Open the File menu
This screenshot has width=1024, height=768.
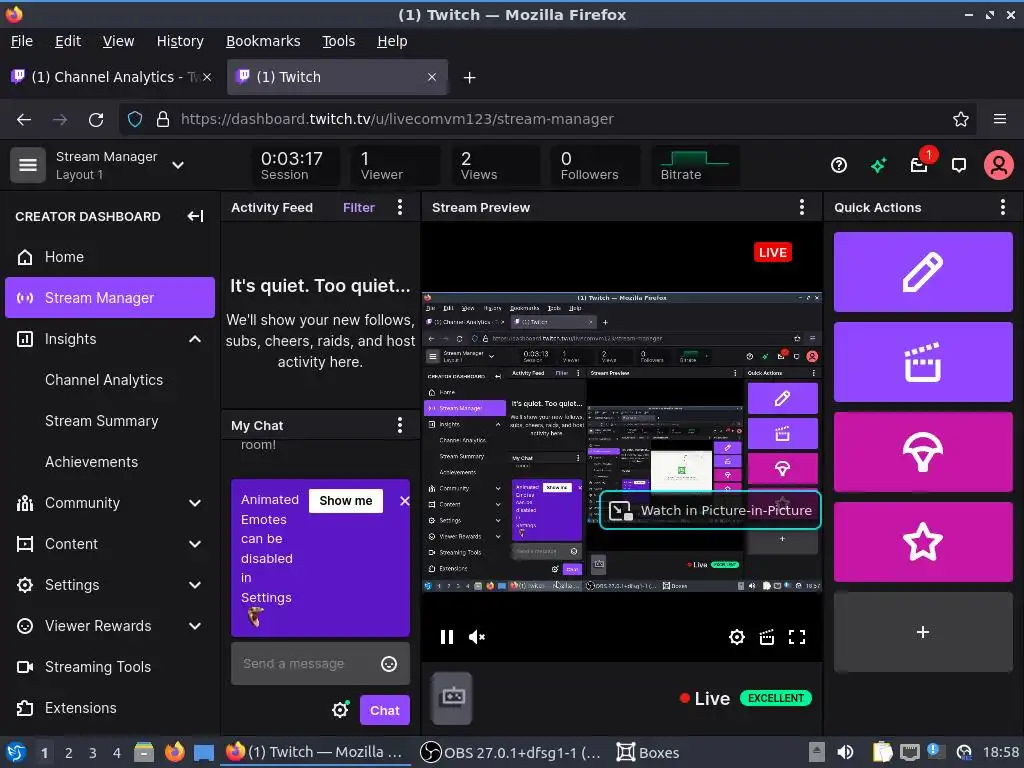click(x=22, y=41)
